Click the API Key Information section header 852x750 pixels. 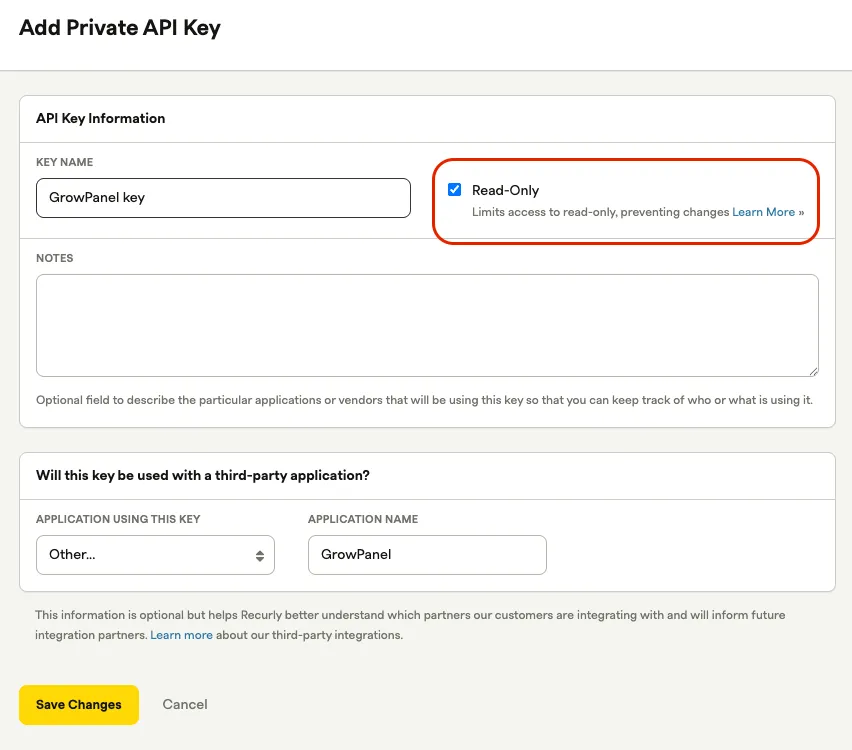[x=100, y=118]
